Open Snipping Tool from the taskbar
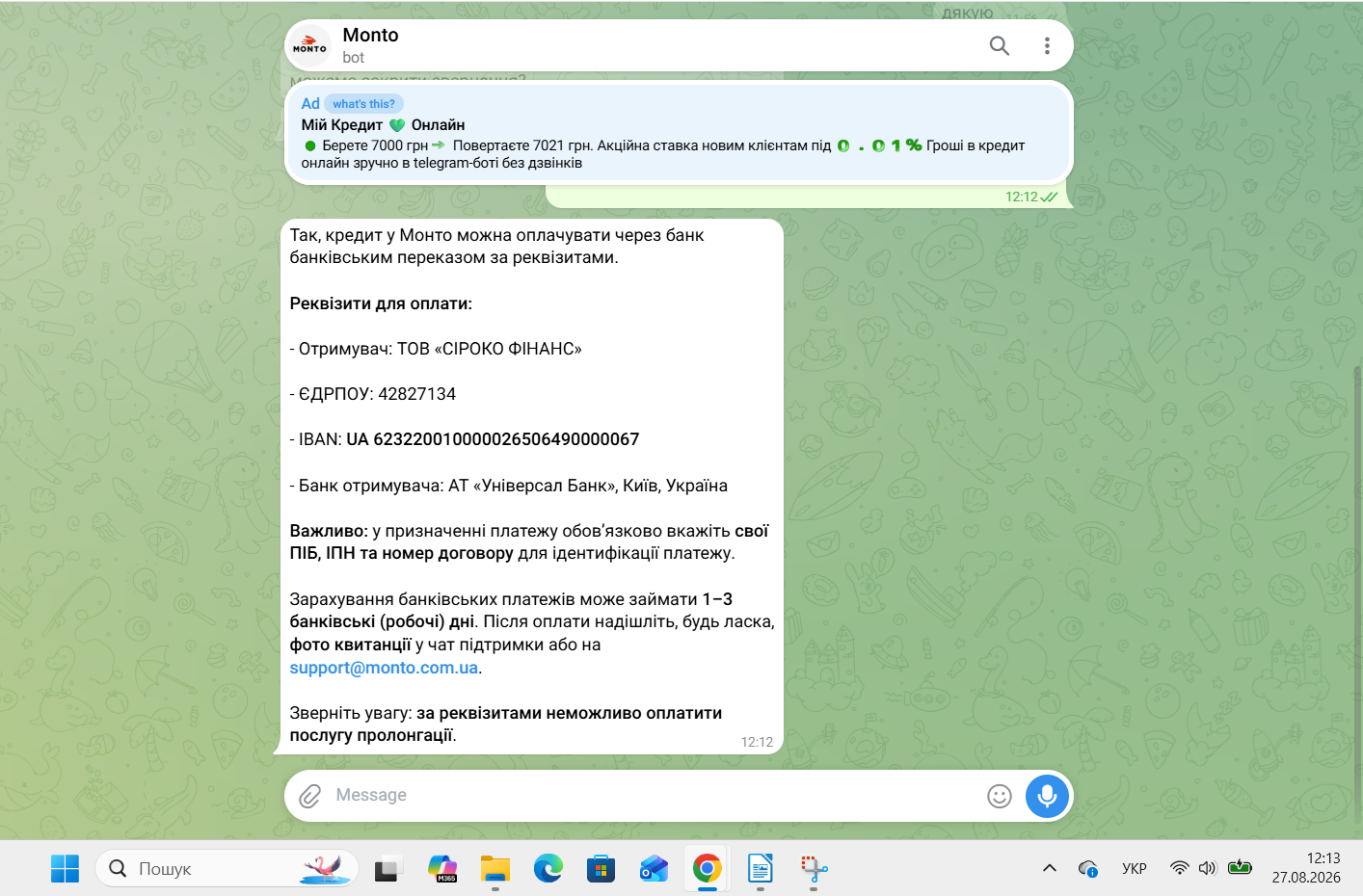The height and width of the screenshot is (896, 1363). [814, 869]
